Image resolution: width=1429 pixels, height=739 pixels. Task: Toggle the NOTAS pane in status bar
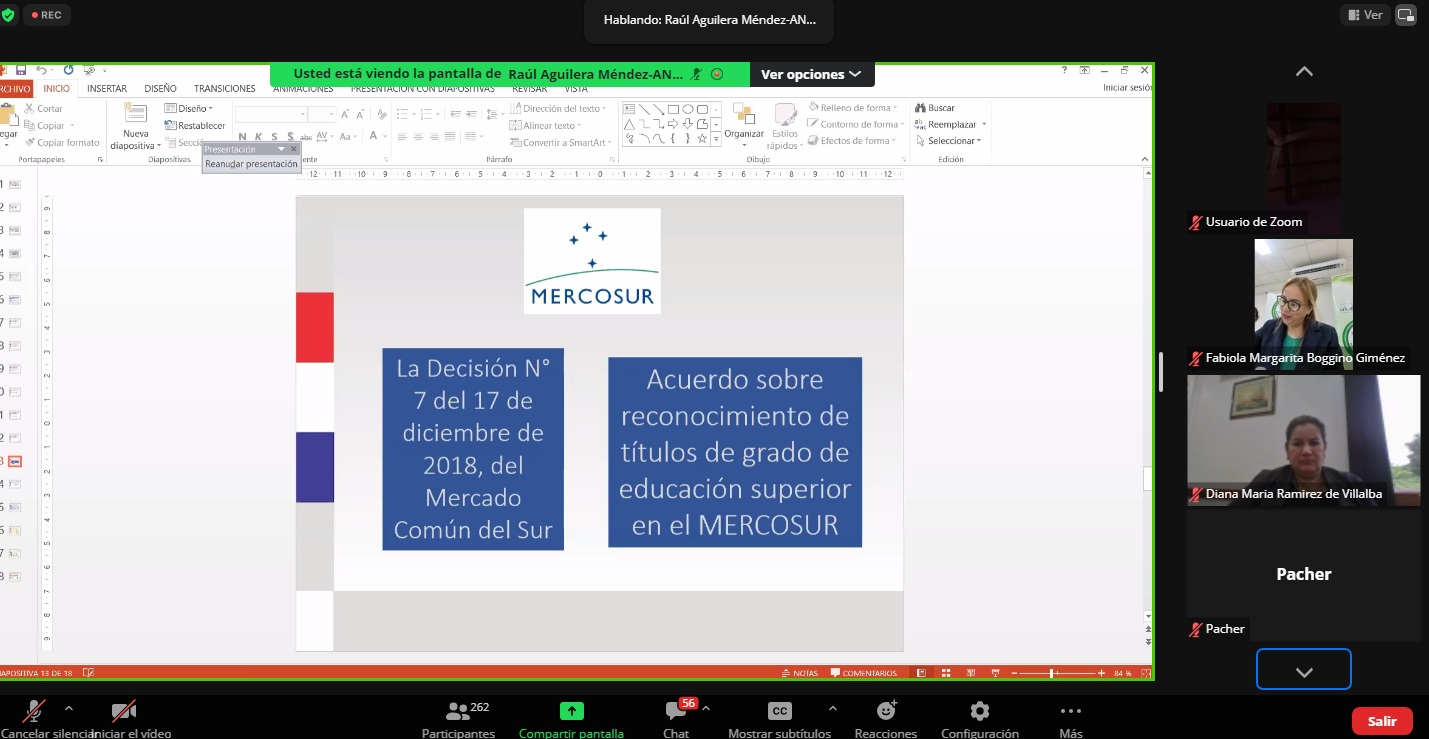tap(800, 673)
